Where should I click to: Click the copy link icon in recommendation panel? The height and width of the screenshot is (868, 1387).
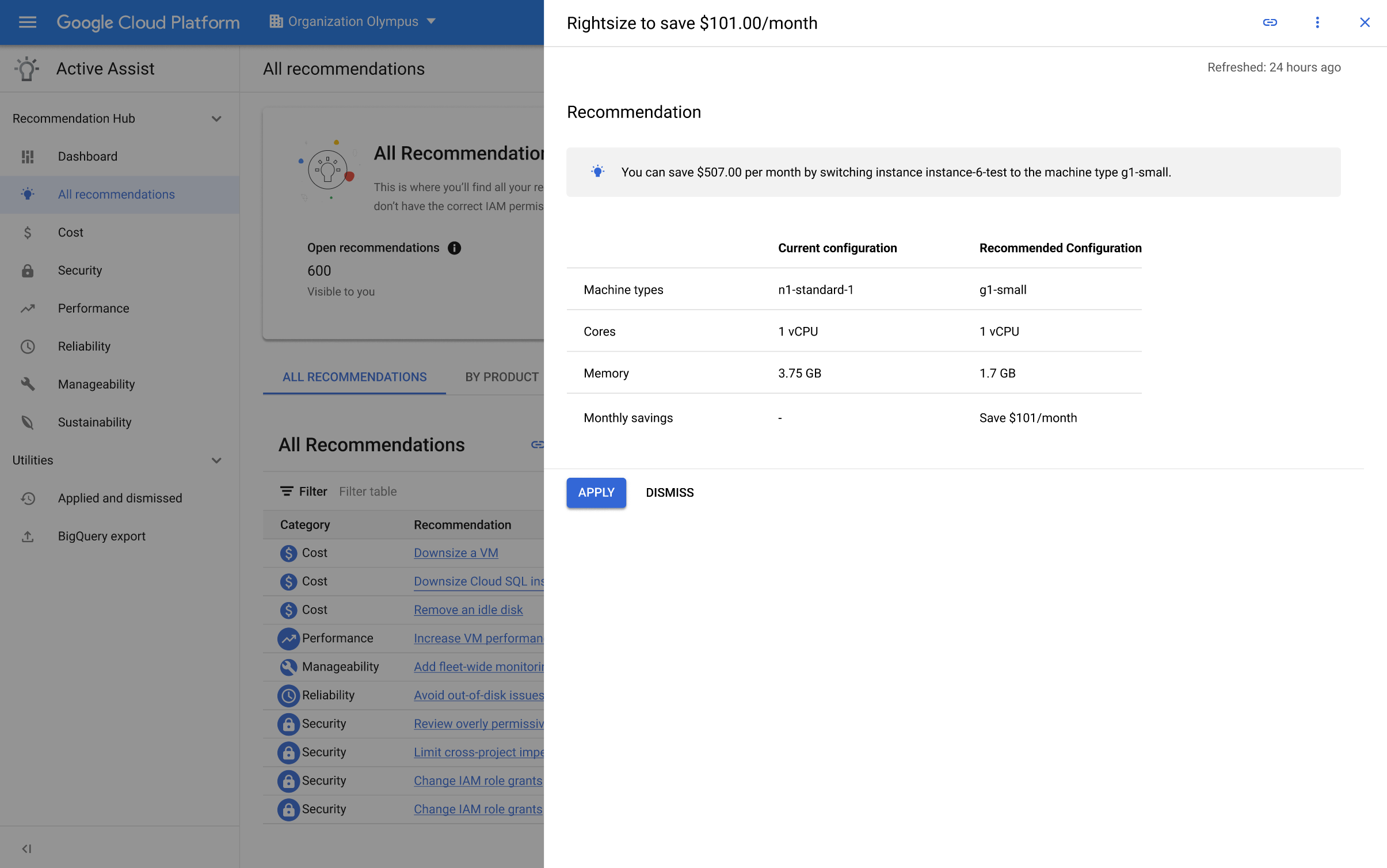click(1270, 22)
